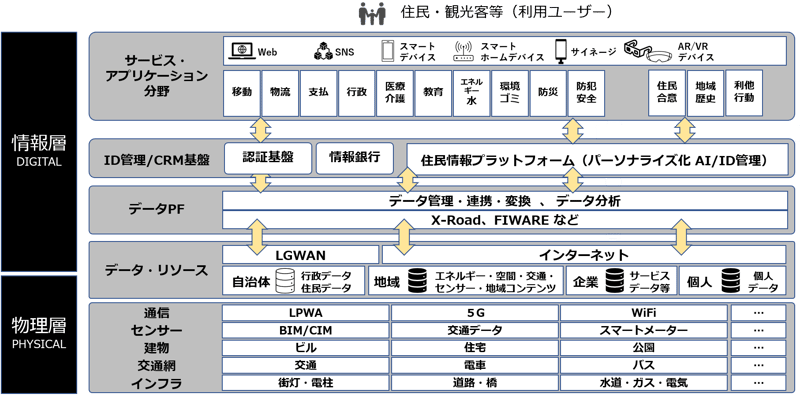Click the 水道・ガス・電気 cell
800x401 pixels.
[643, 383]
